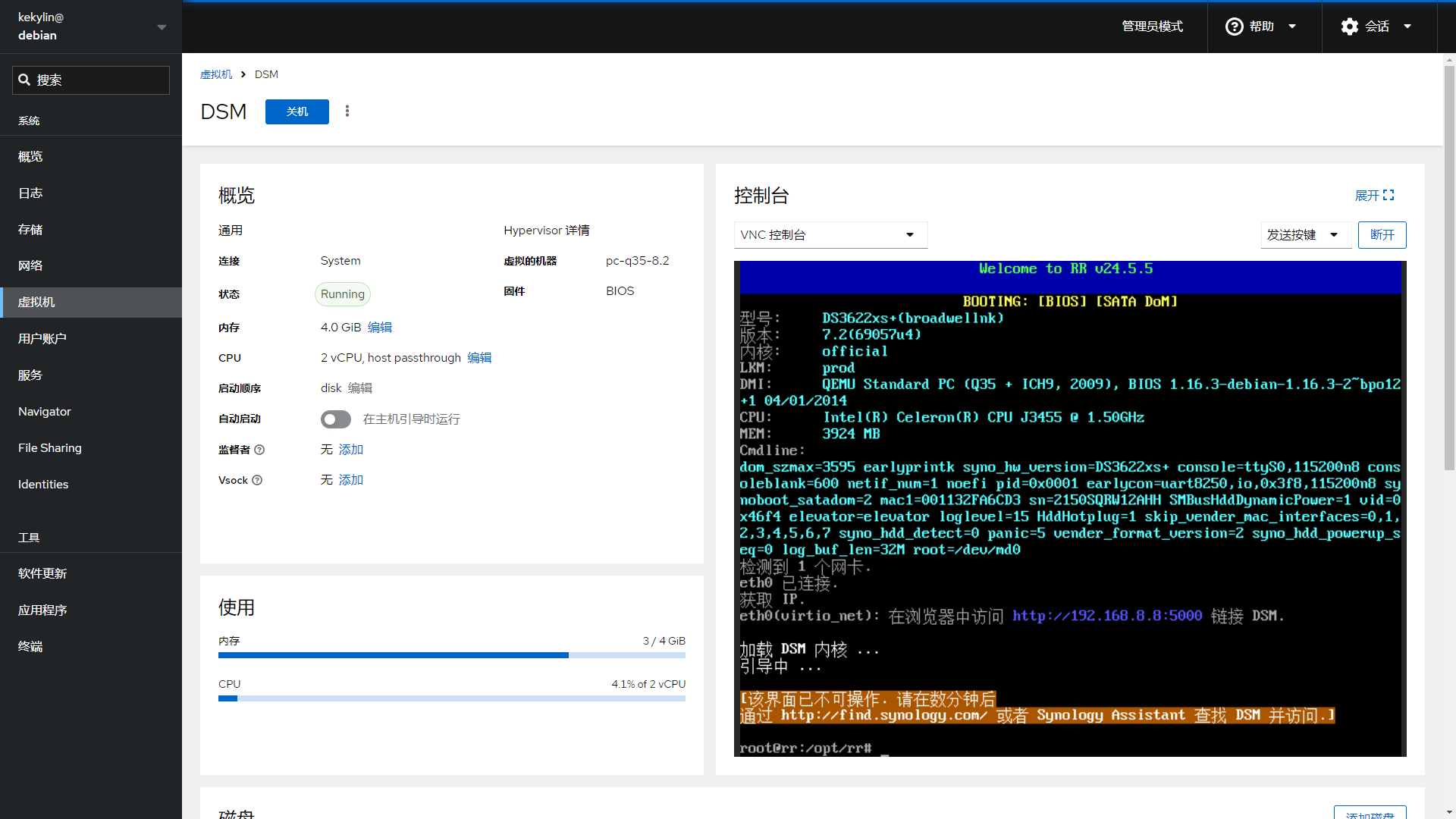
Task: Click the 3 / 4 GiB memory value
Action: tap(664, 642)
